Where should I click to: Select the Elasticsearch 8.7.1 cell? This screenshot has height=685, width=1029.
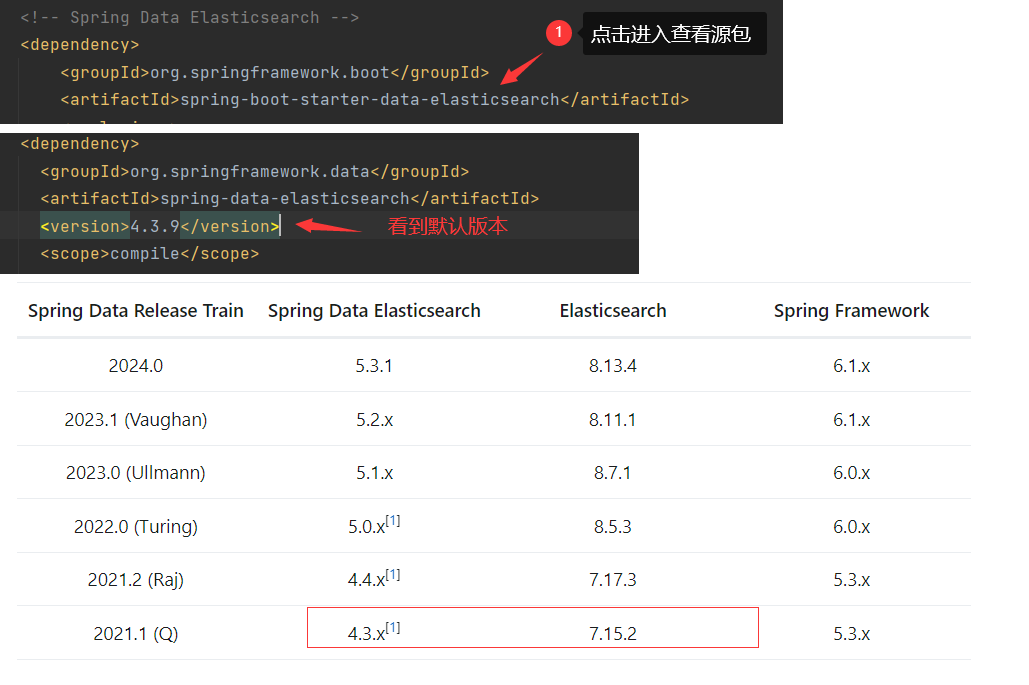613,473
